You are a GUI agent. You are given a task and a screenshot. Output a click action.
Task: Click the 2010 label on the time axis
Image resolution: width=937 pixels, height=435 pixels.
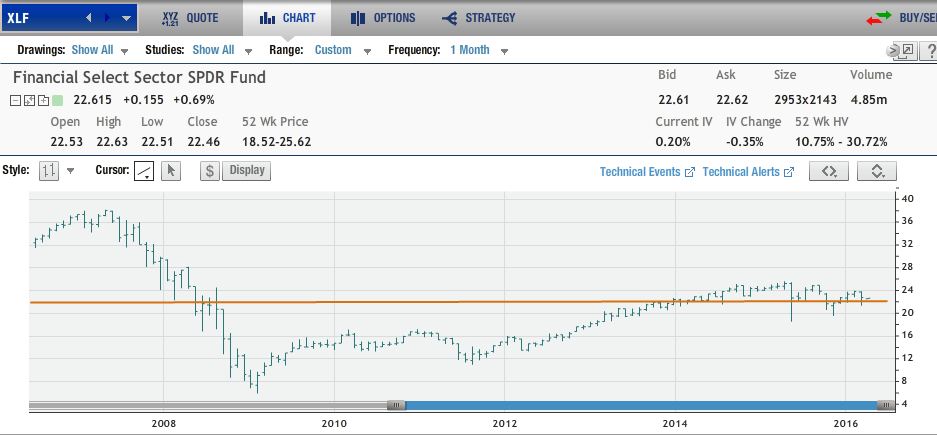point(334,424)
